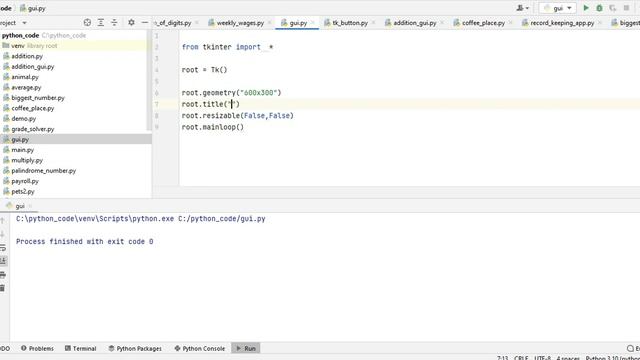Open Project panel settings gear

pos(131,23)
